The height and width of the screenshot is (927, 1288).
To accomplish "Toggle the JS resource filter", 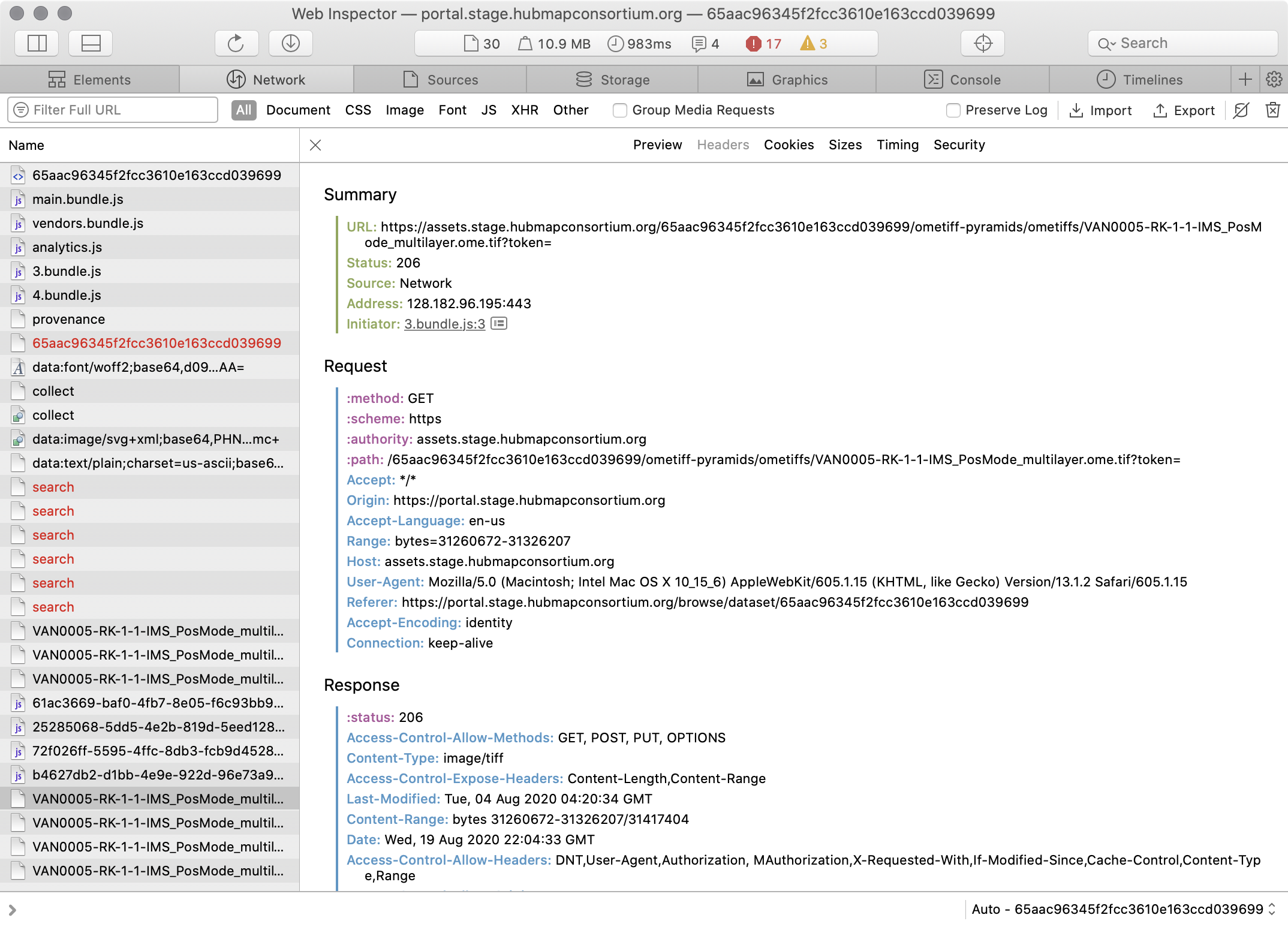I will click(x=489, y=110).
